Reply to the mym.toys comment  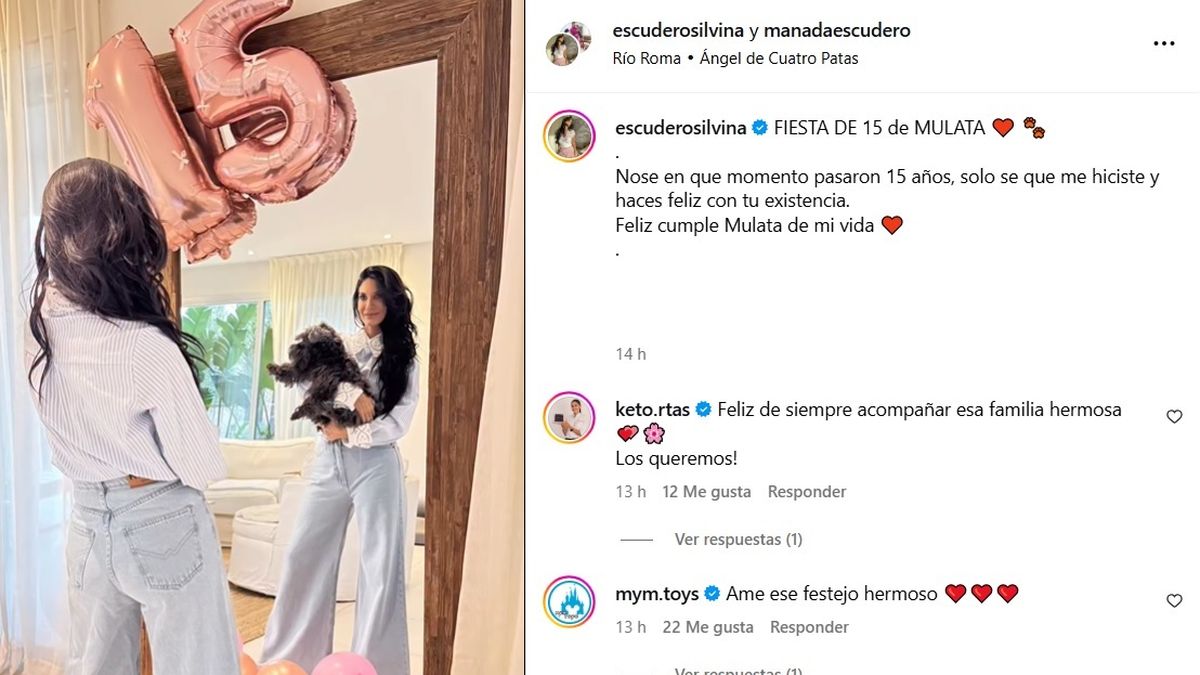tap(809, 627)
